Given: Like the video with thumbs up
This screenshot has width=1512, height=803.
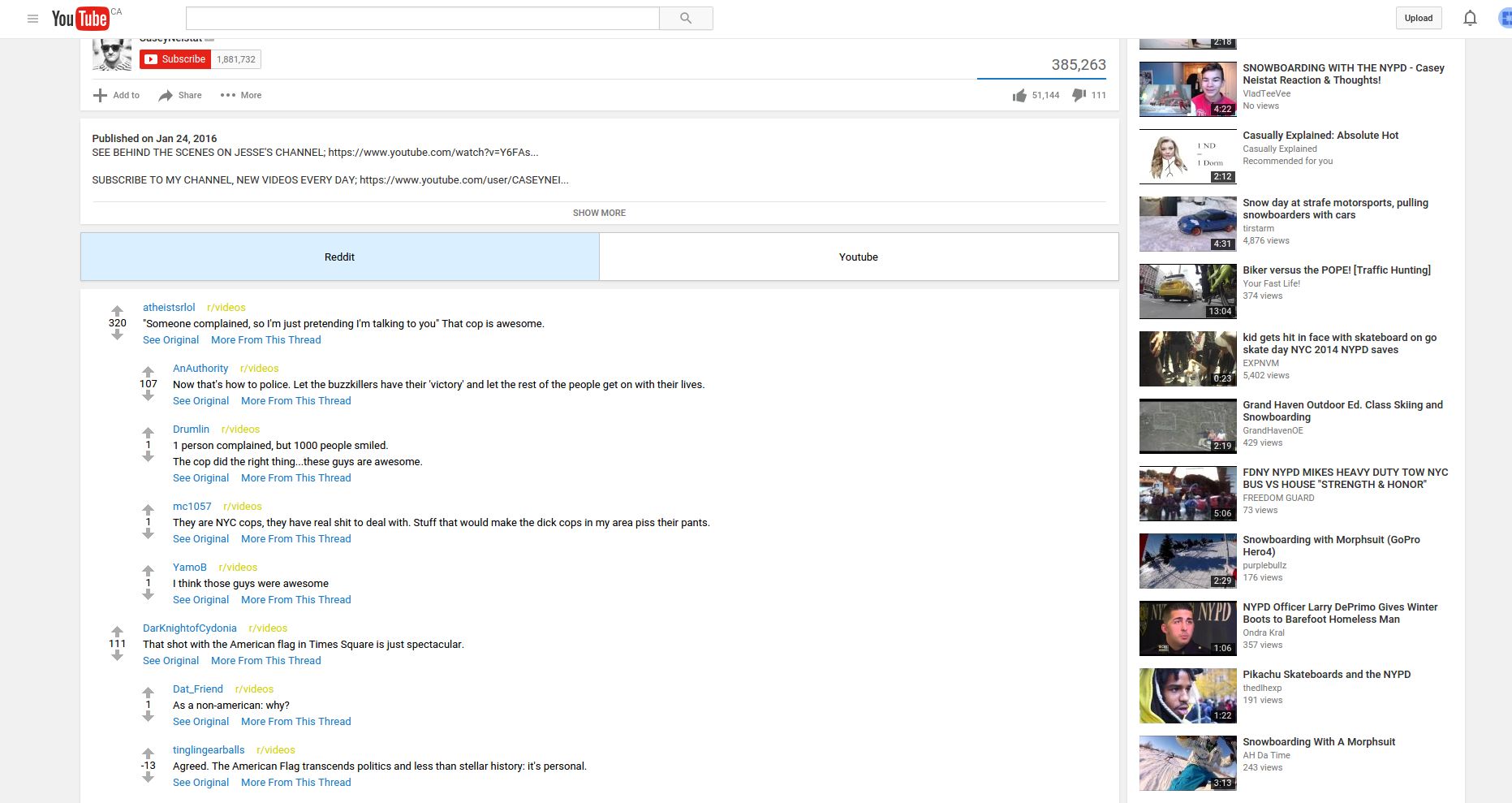Looking at the screenshot, I should [x=1019, y=96].
